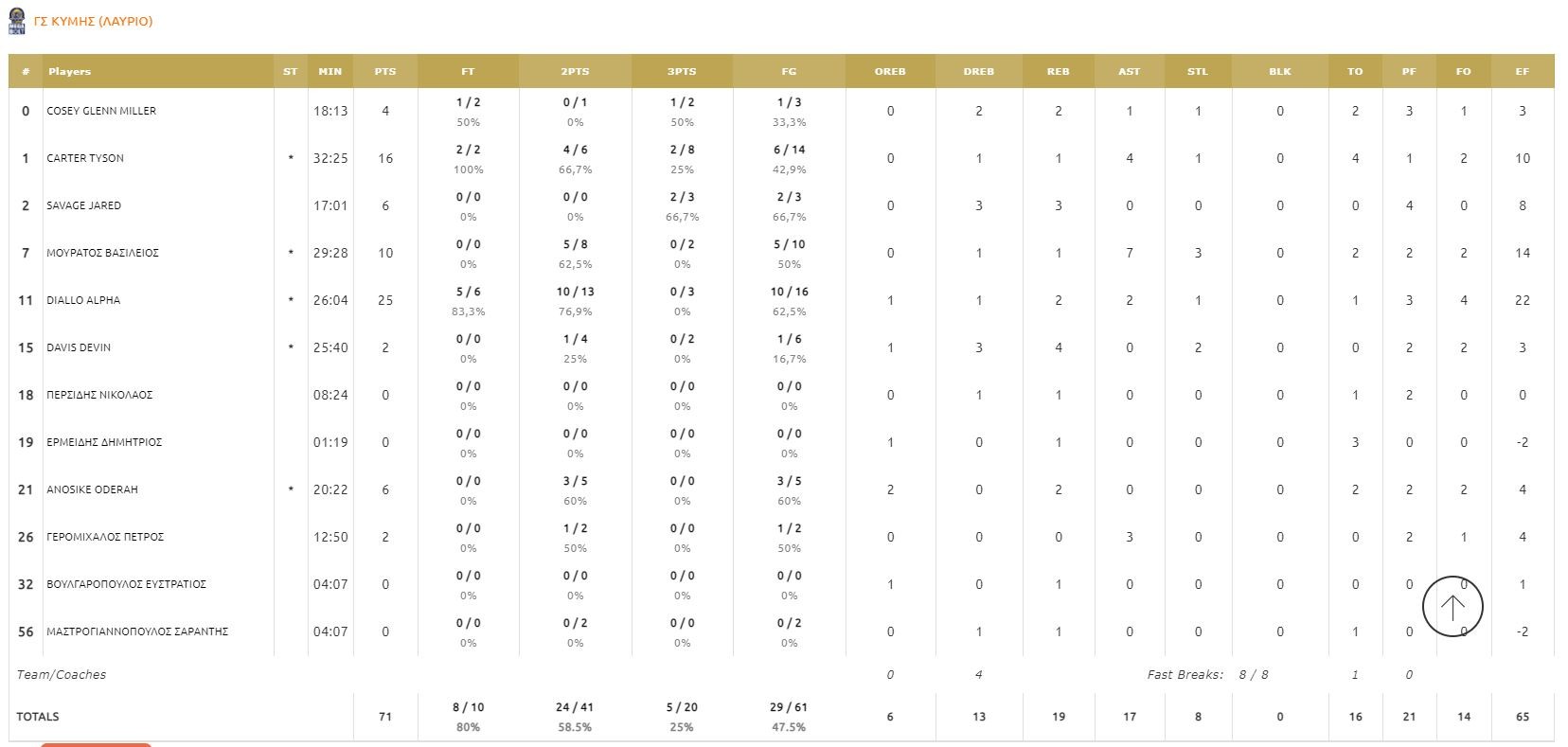Select player SAVAGE JARED
The width and height of the screenshot is (1568, 747).
tap(83, 205)
